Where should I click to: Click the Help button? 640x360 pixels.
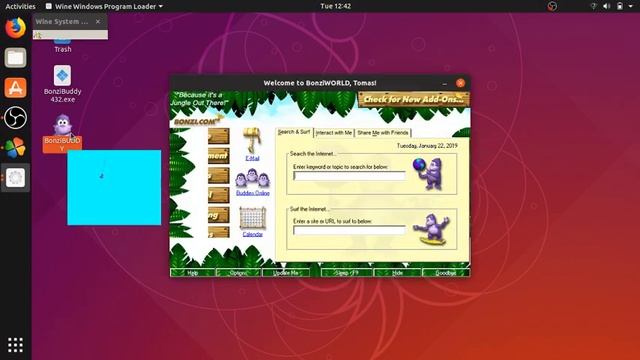(x=193, y=273)
